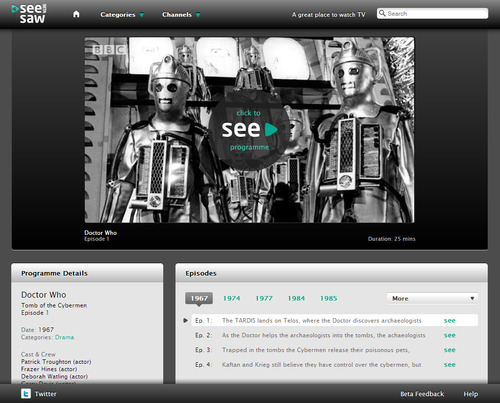The width and height of the screenshot is (500, 403).
Task: Click the 'A great place to watch TV' tagline
Action: click(x=329, y=15)
